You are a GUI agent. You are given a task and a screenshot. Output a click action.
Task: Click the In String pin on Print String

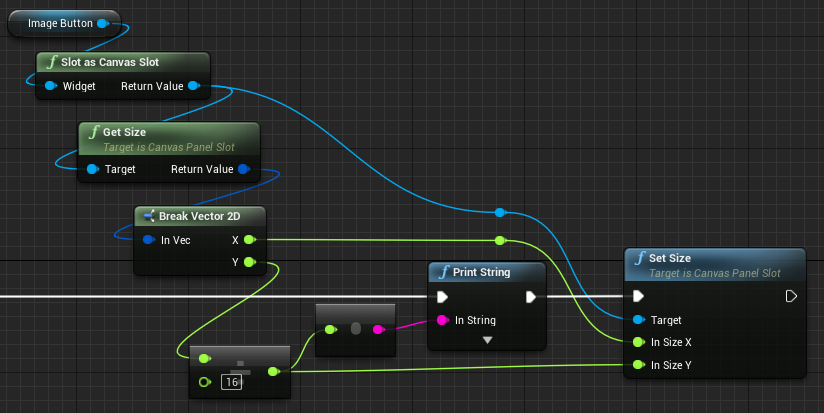tap(443, 320)
